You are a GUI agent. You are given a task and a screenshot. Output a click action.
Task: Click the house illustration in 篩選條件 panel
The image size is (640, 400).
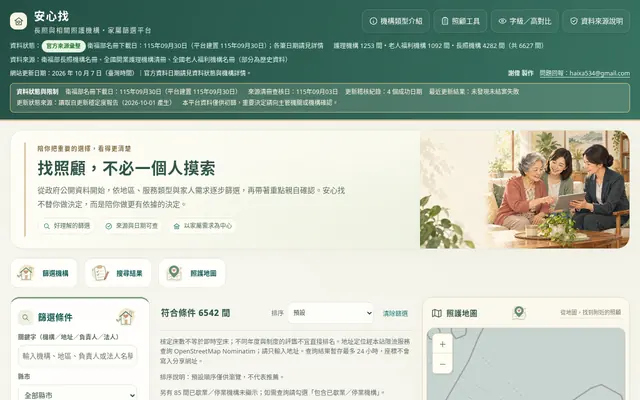point(125,317)
